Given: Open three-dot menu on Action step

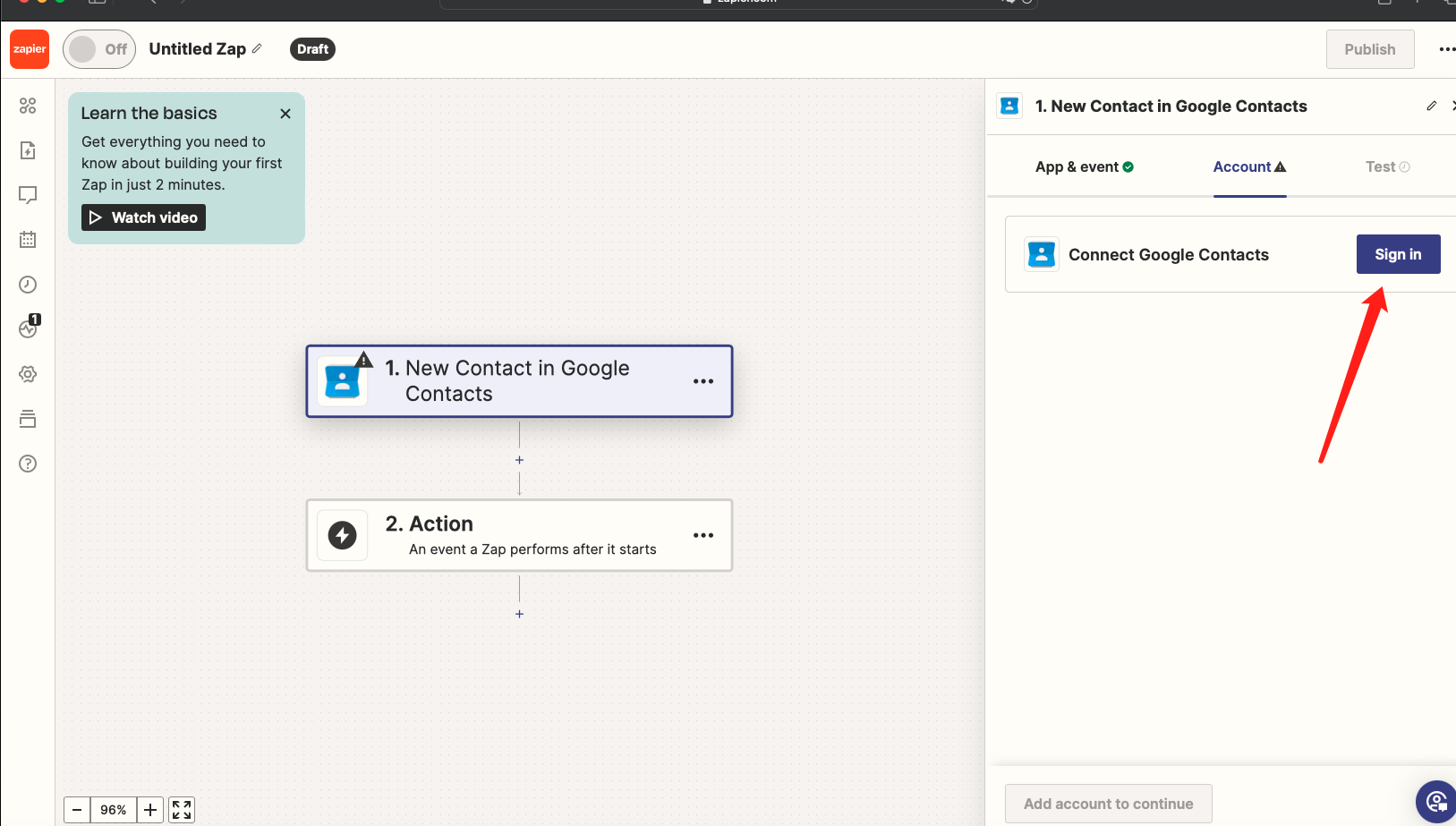Looking at the screenshot, I should pyautogui.click(x=703, y=535).
